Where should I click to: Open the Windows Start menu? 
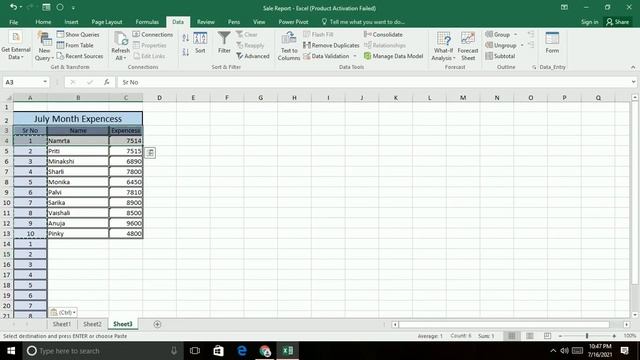click(11, 351)
